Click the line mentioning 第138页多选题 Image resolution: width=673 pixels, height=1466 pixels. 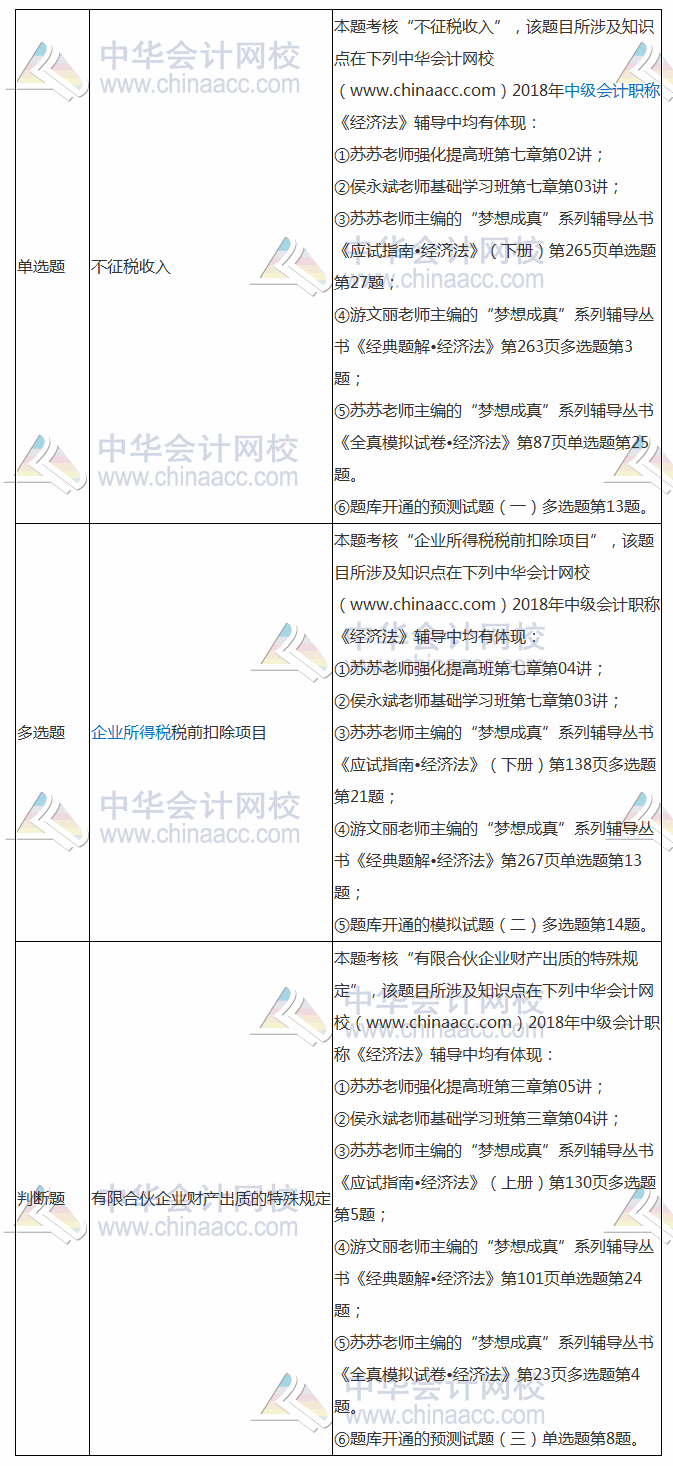[496, 765]
